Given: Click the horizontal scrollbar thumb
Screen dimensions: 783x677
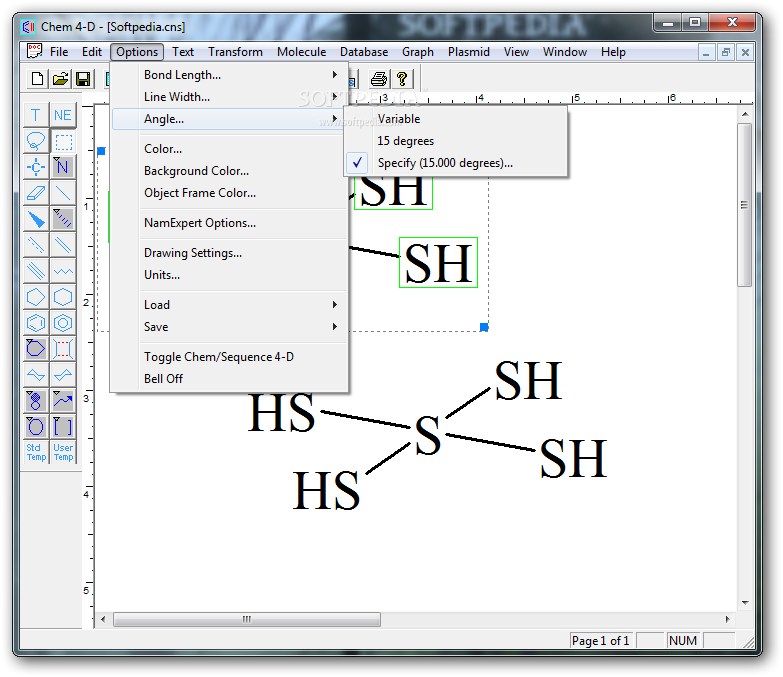Looking at the screenshot, I should pos(247,619).
